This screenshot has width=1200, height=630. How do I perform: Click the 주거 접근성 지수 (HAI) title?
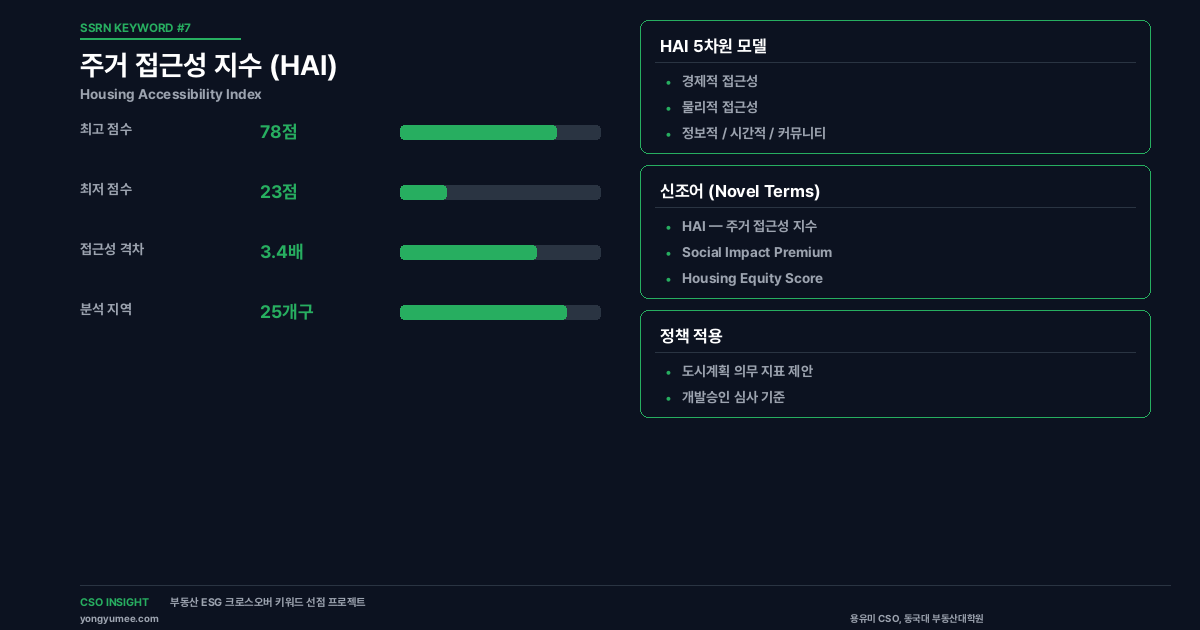(x=208, y=65)
